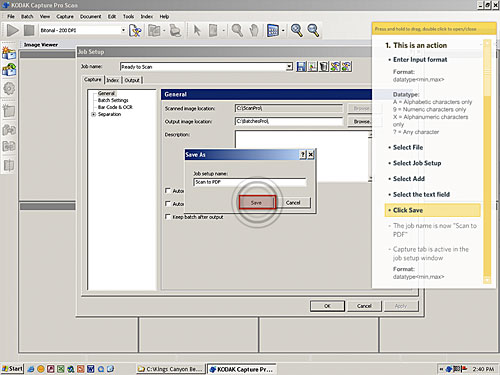This screenshot has width=500, height=375.
Task: Select General in the Capture tree
Action: click(x=106, y=93)
